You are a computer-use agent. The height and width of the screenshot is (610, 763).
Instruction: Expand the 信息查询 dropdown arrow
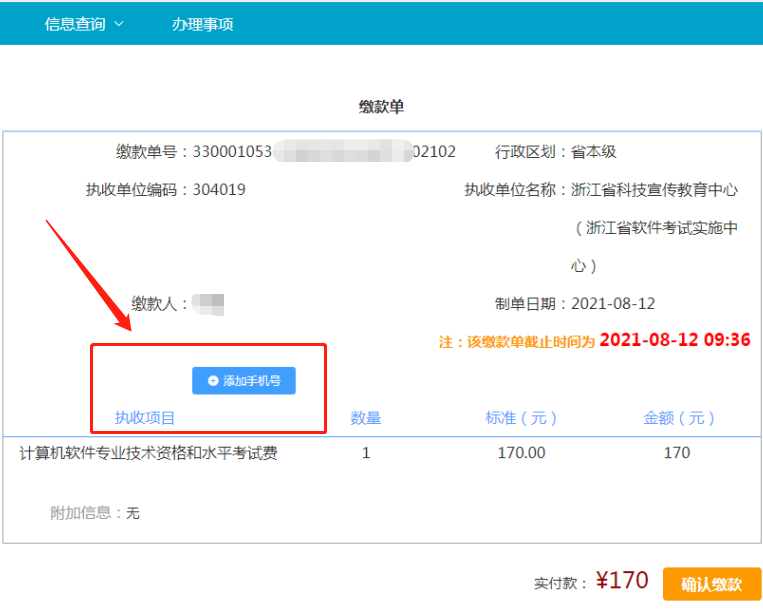tap(120, 24)
